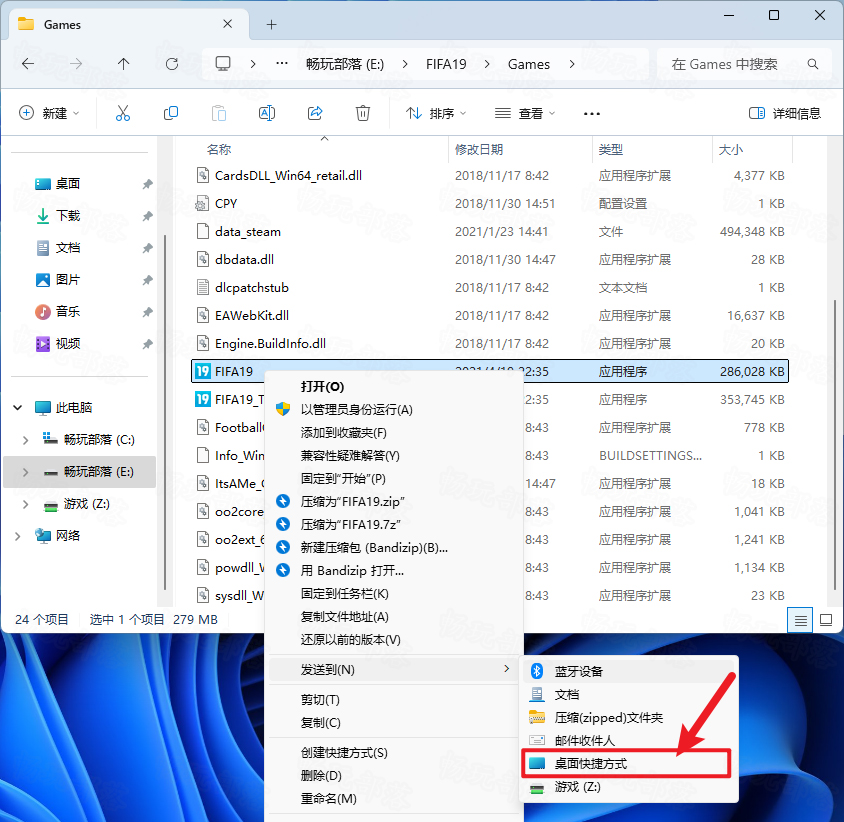Choose Mail recipient in Send to submenu
The image size is (844, 822).
629,741
